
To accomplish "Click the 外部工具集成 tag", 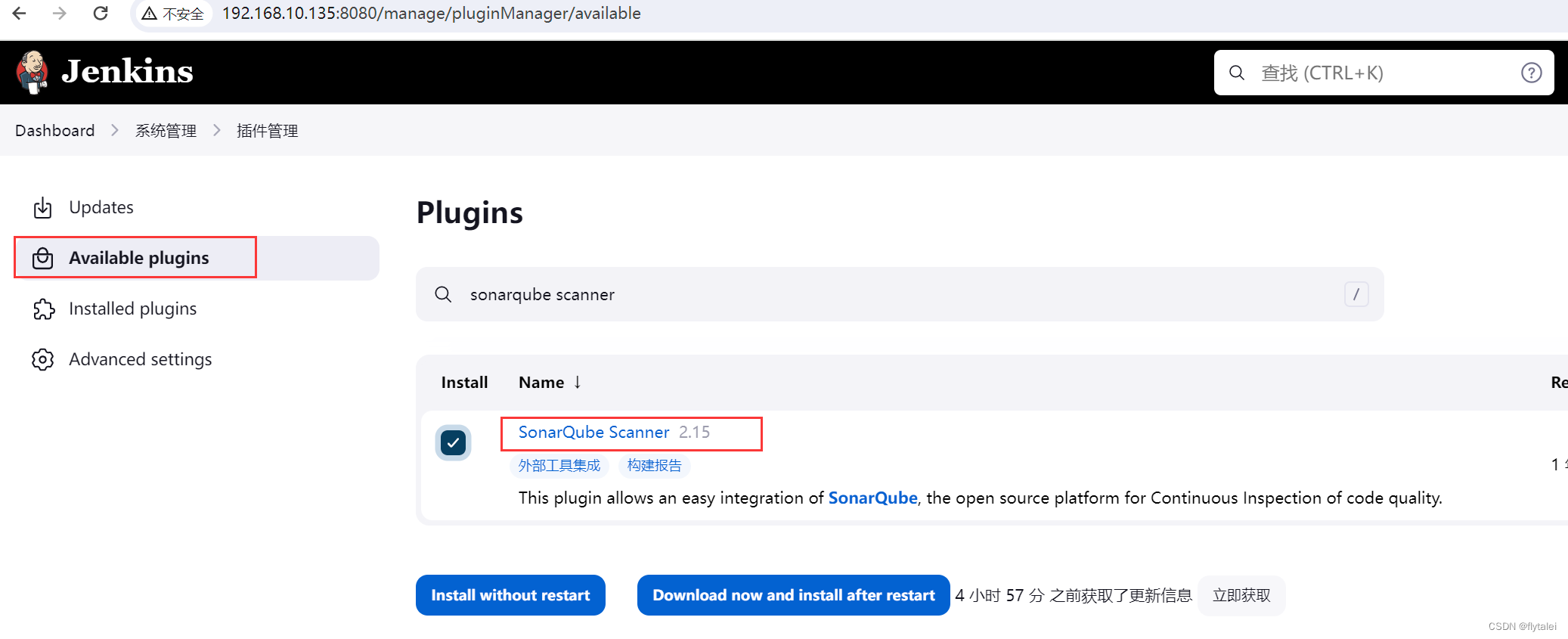I will click(x=559, y=465).
